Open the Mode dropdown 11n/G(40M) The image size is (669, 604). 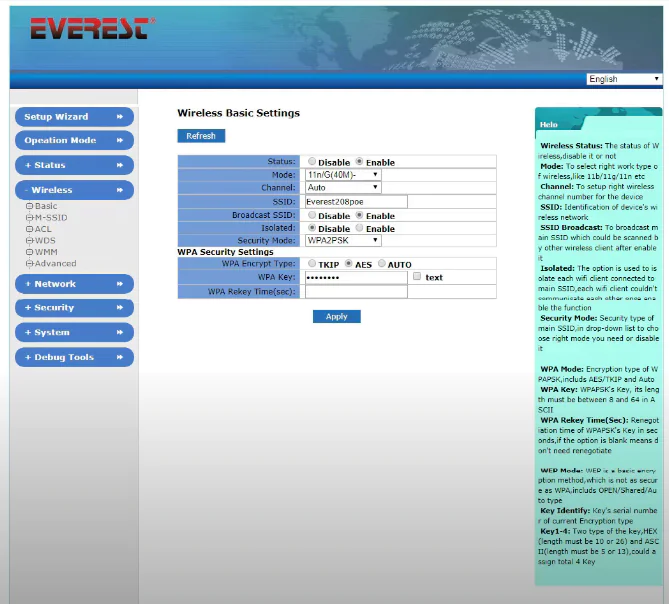pyautogui.click(x=343, y=174)
